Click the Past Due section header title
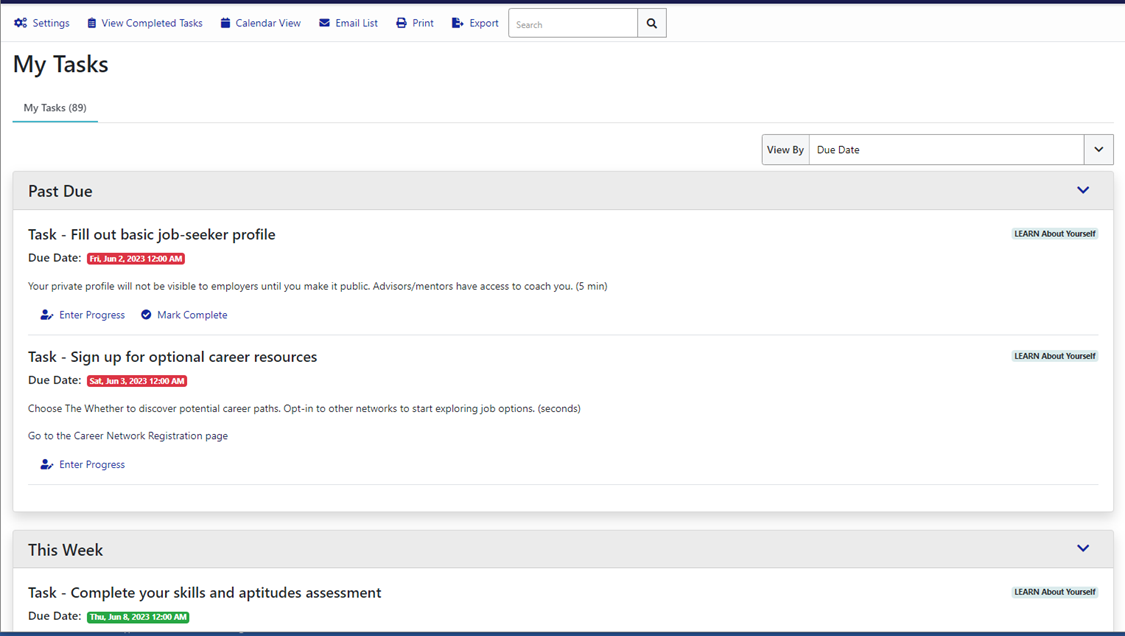 click(x=60, y=192)
